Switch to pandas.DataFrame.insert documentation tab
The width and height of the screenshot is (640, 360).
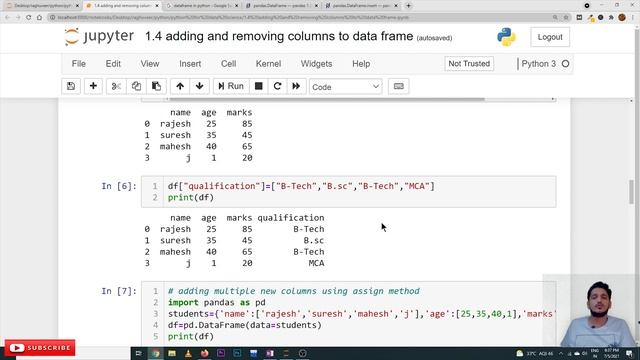click(361, 6)
